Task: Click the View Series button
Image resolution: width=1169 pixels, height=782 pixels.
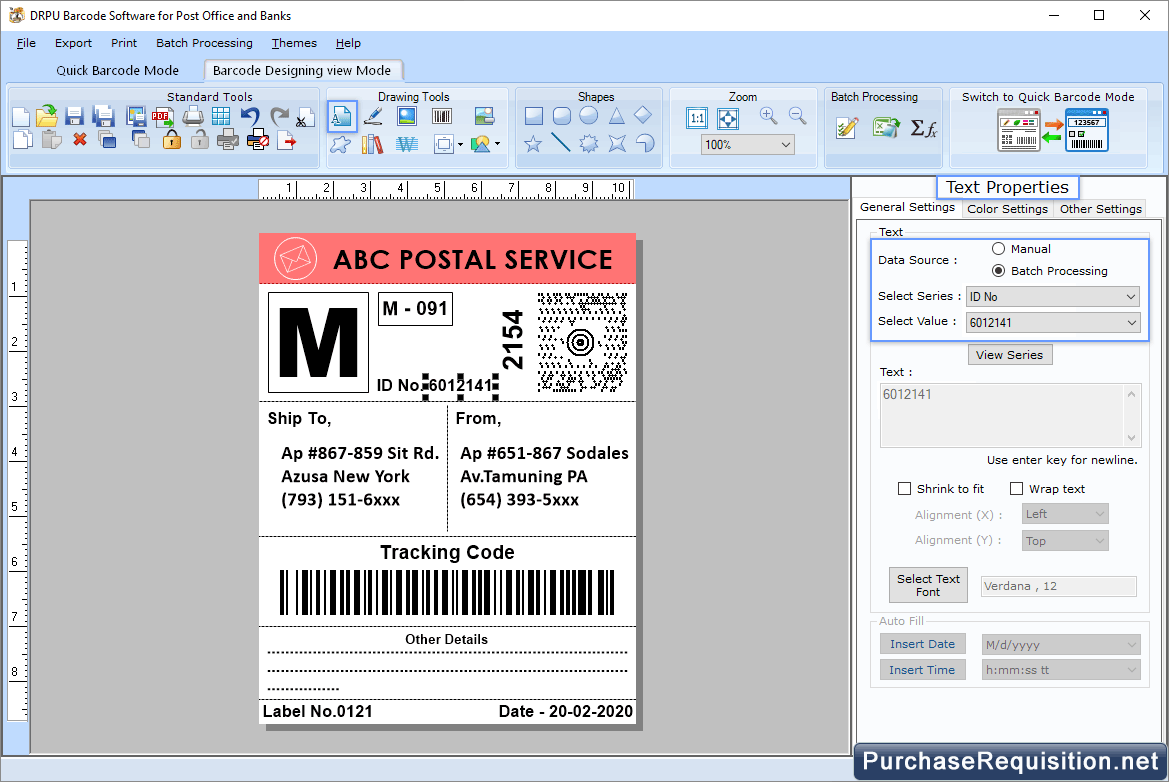Action: click(1009, 355)
